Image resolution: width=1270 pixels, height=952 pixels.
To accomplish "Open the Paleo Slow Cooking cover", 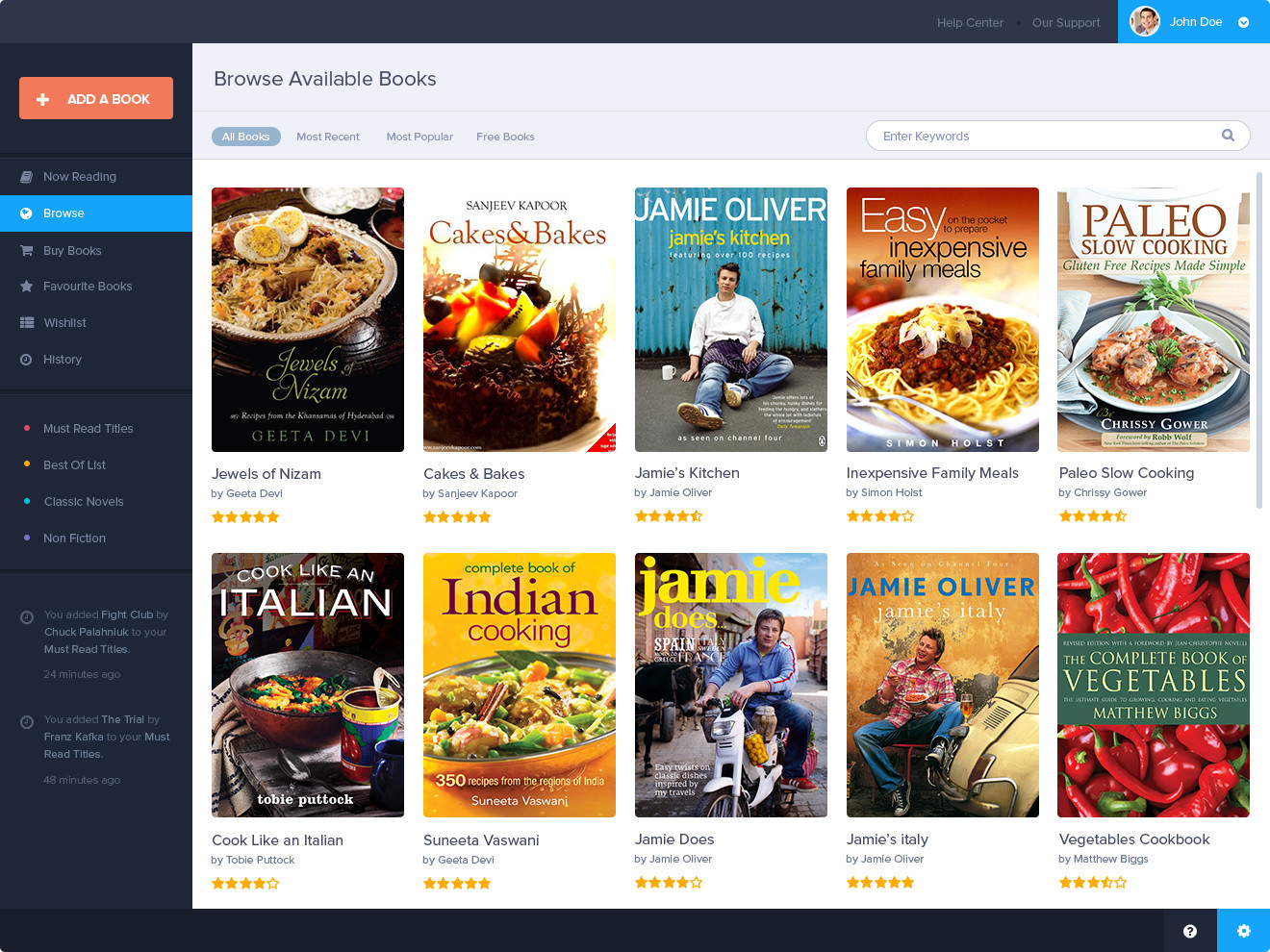I will click(1154, 319).
